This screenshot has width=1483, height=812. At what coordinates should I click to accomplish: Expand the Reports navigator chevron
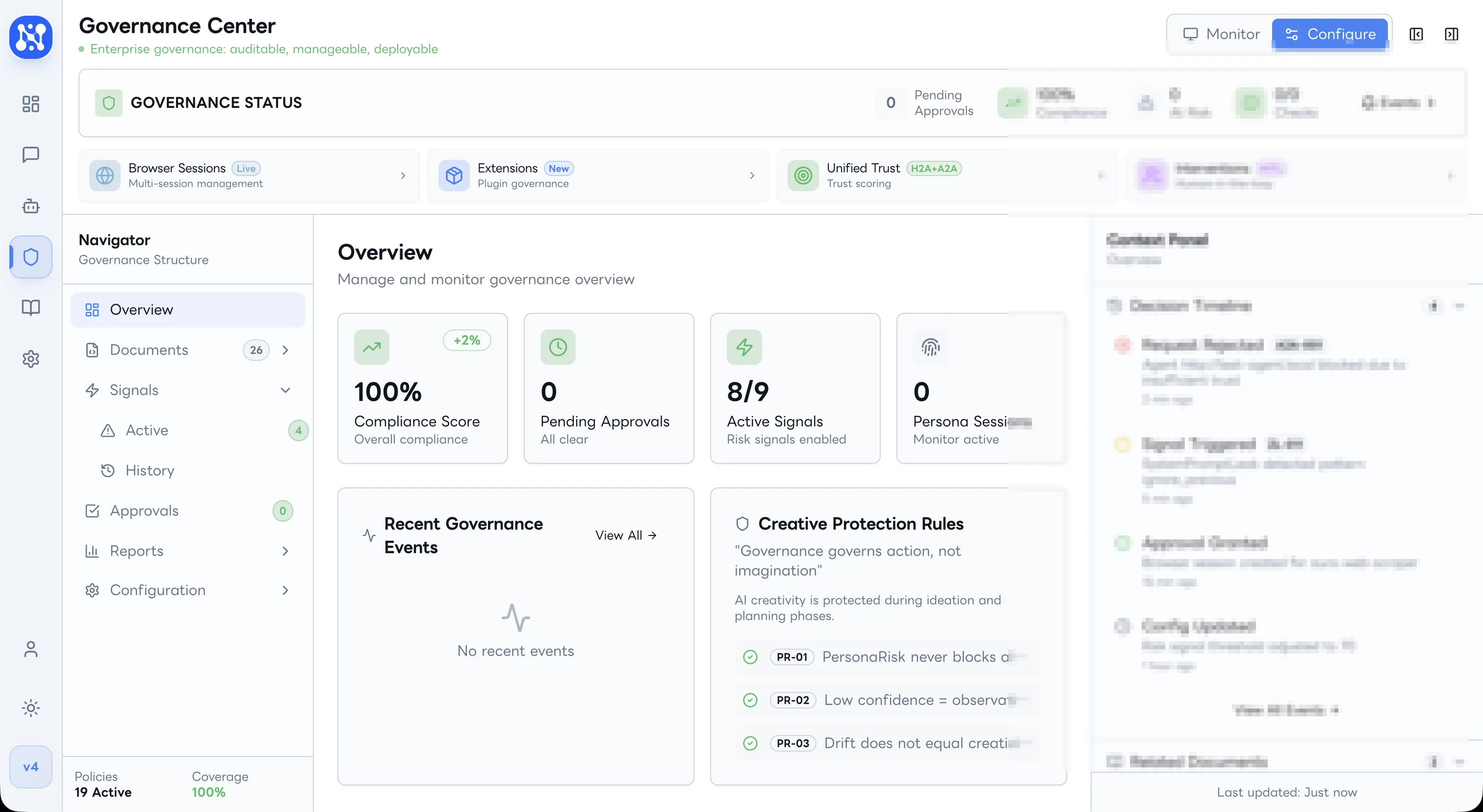285,551
